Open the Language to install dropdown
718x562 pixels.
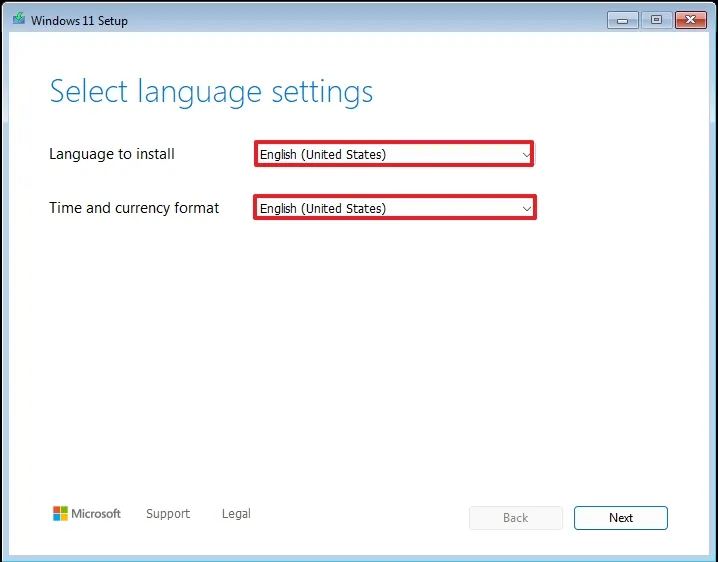[x=394, y=154]
